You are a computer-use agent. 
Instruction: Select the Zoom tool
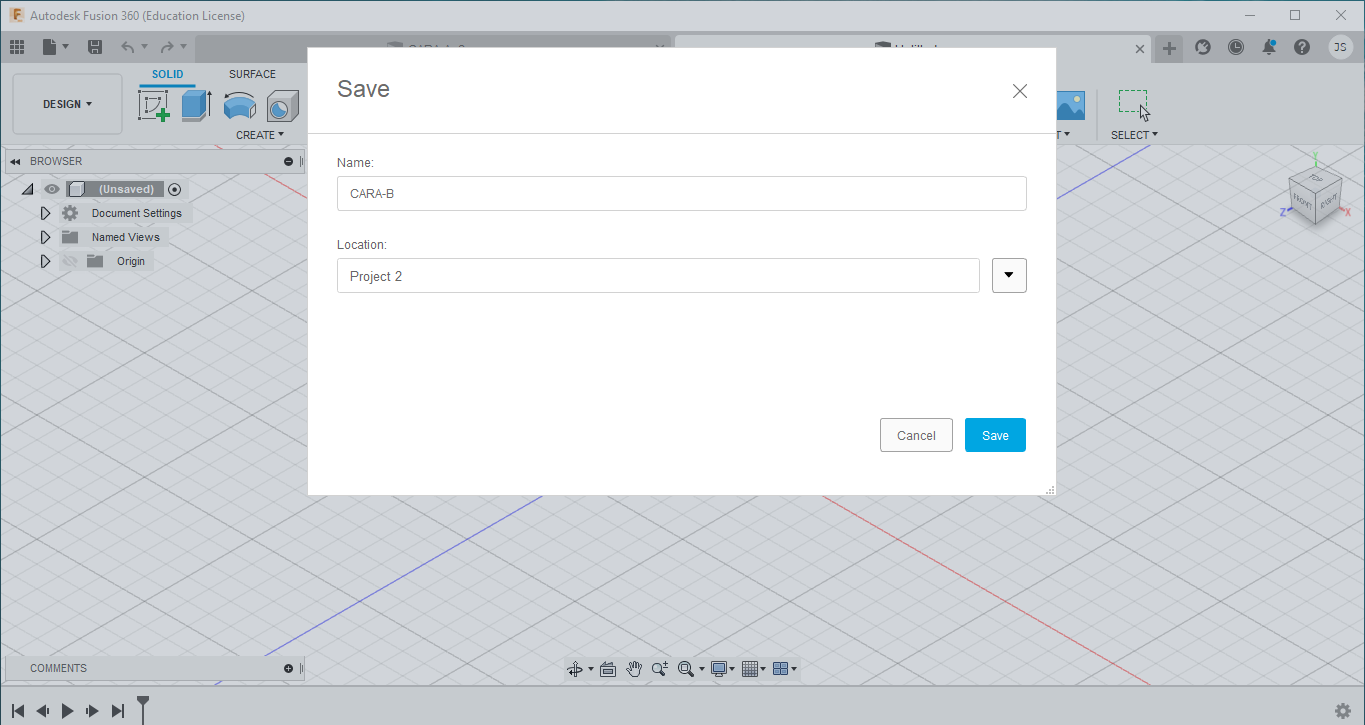pyautogui.click(x=660, y=669)
